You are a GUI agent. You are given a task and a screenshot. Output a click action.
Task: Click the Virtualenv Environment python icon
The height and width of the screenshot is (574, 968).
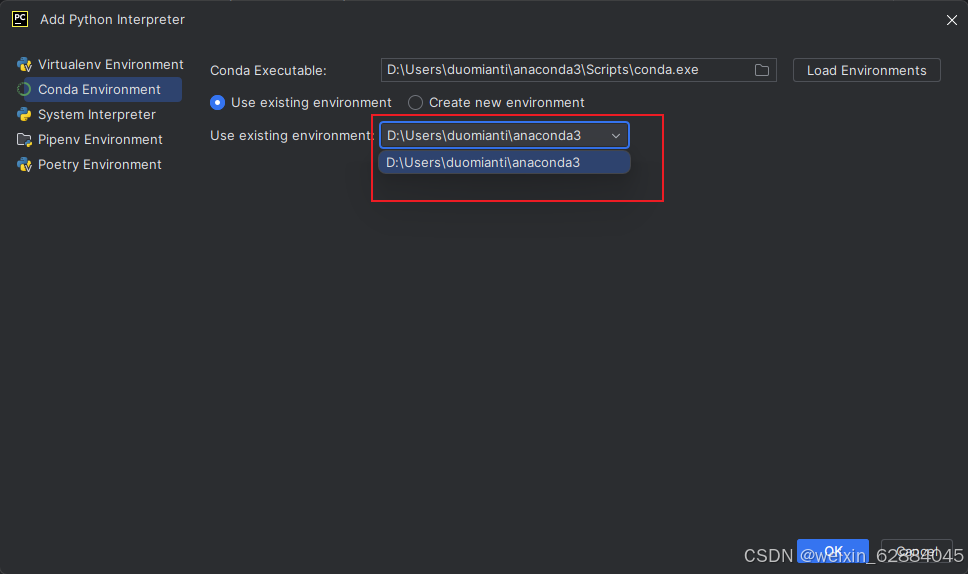click(x=24, y=64)
